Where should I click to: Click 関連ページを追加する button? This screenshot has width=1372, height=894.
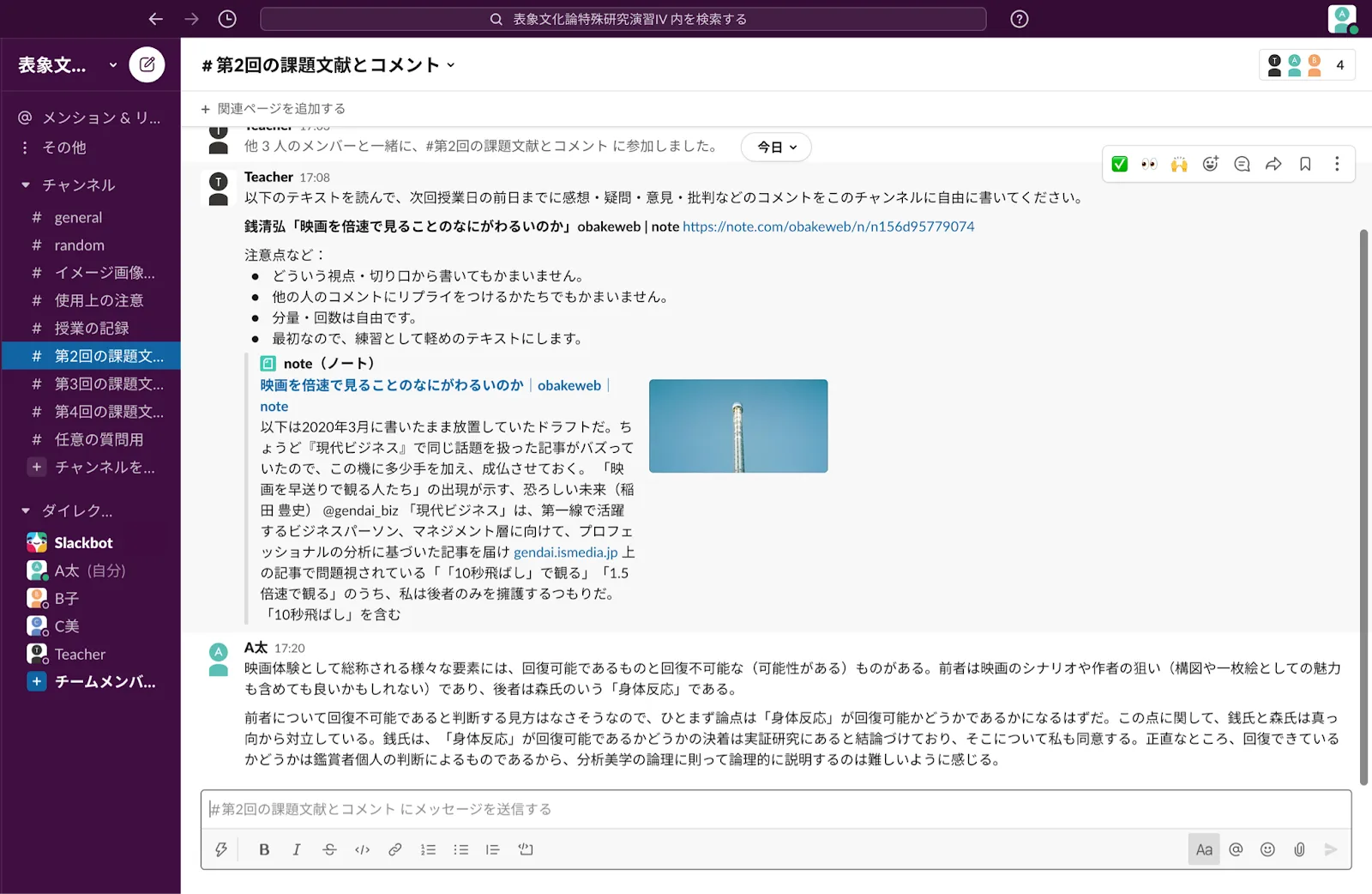coord(274,109)
